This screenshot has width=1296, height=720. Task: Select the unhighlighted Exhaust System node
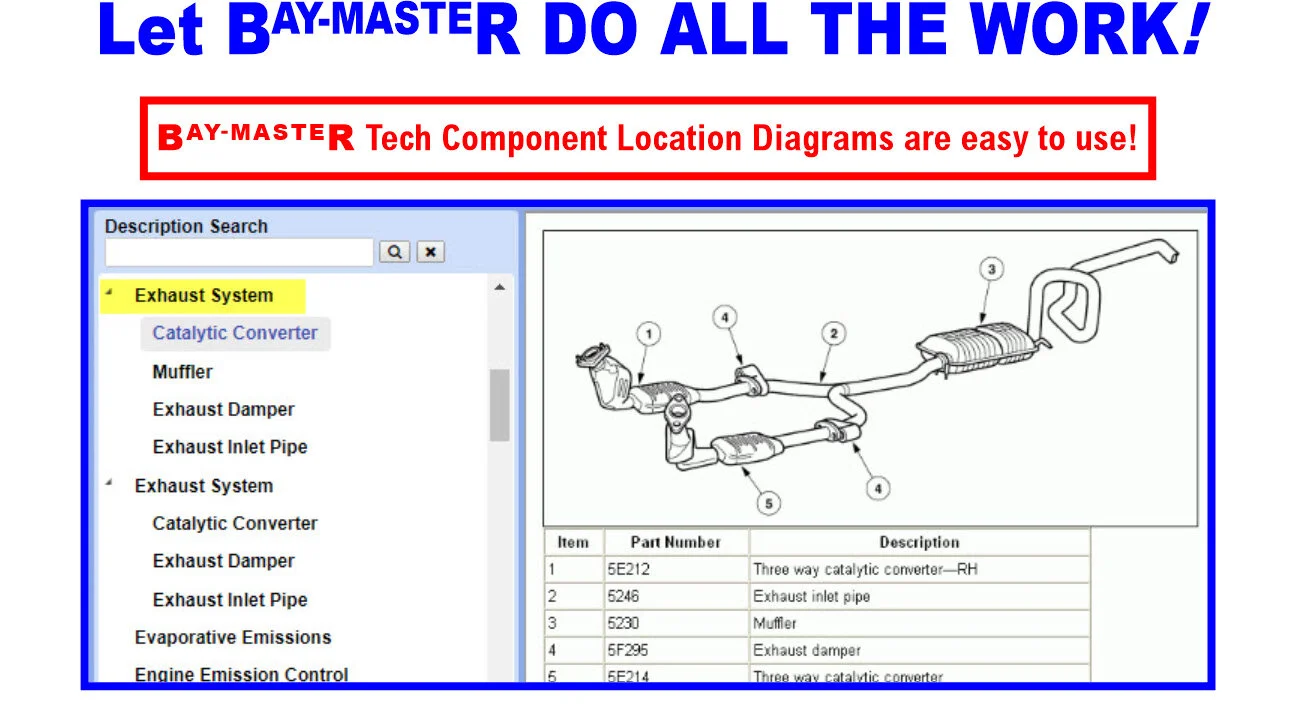point(204,486)
